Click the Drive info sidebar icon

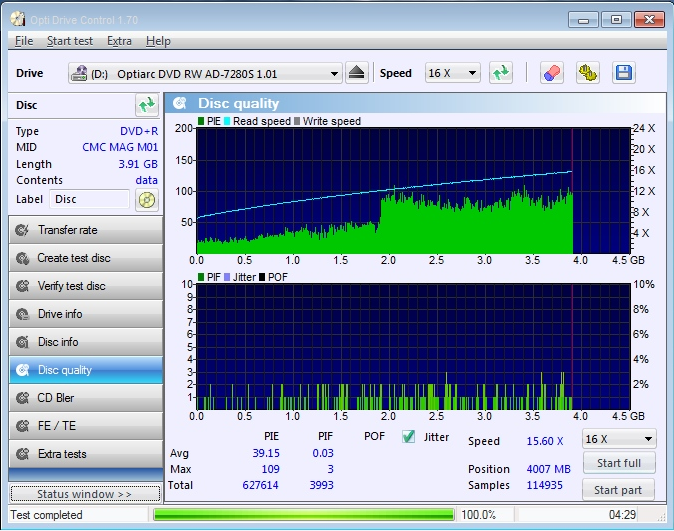(22, 314)
